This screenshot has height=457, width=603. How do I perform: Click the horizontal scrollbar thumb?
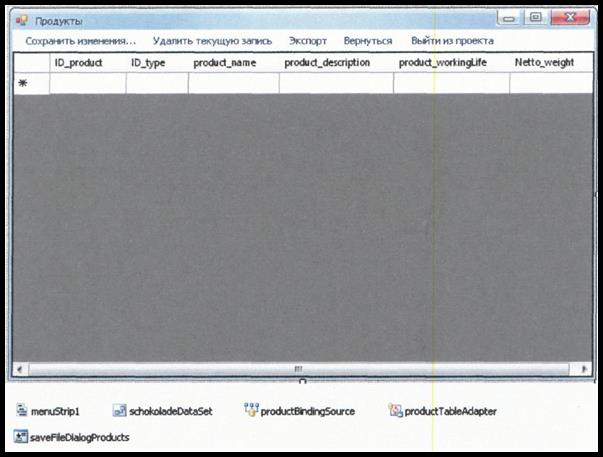298,369
